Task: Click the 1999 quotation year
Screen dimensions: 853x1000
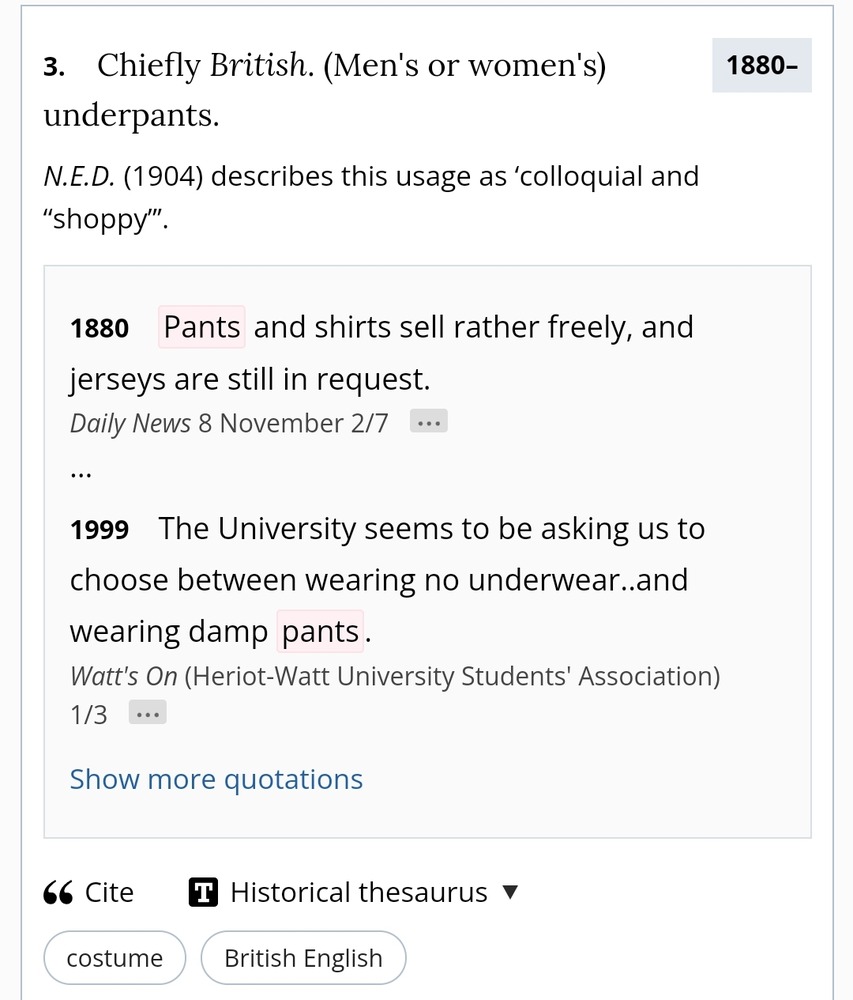Action: [x=99, y=530]
